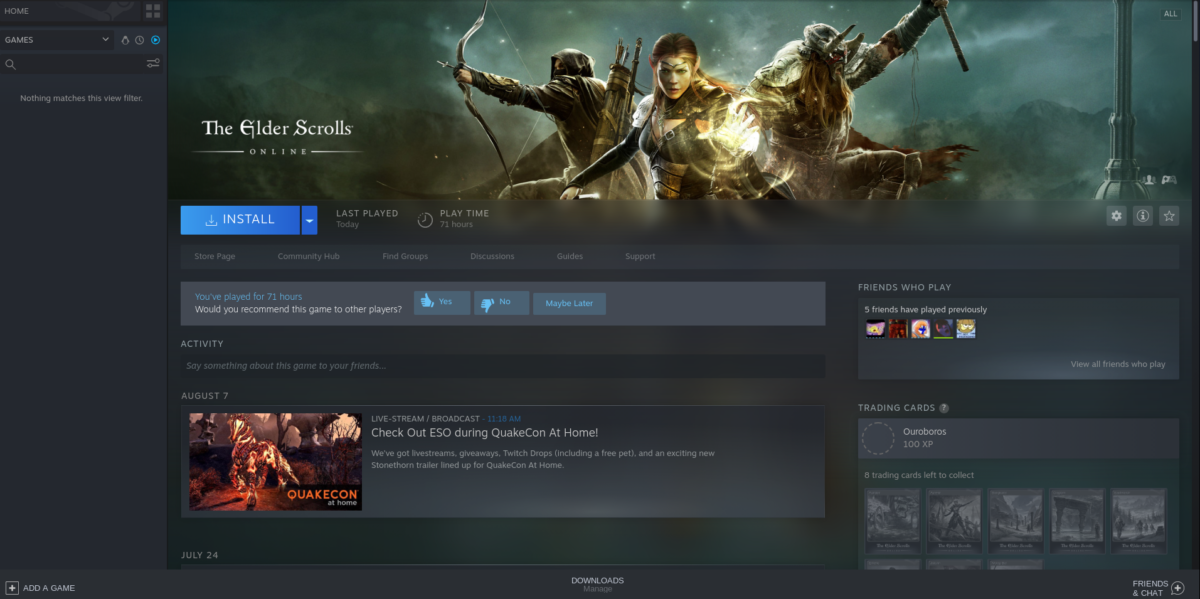Click the activity post input field
Viewport: 1200px width, 599px height.
(503, 366)
